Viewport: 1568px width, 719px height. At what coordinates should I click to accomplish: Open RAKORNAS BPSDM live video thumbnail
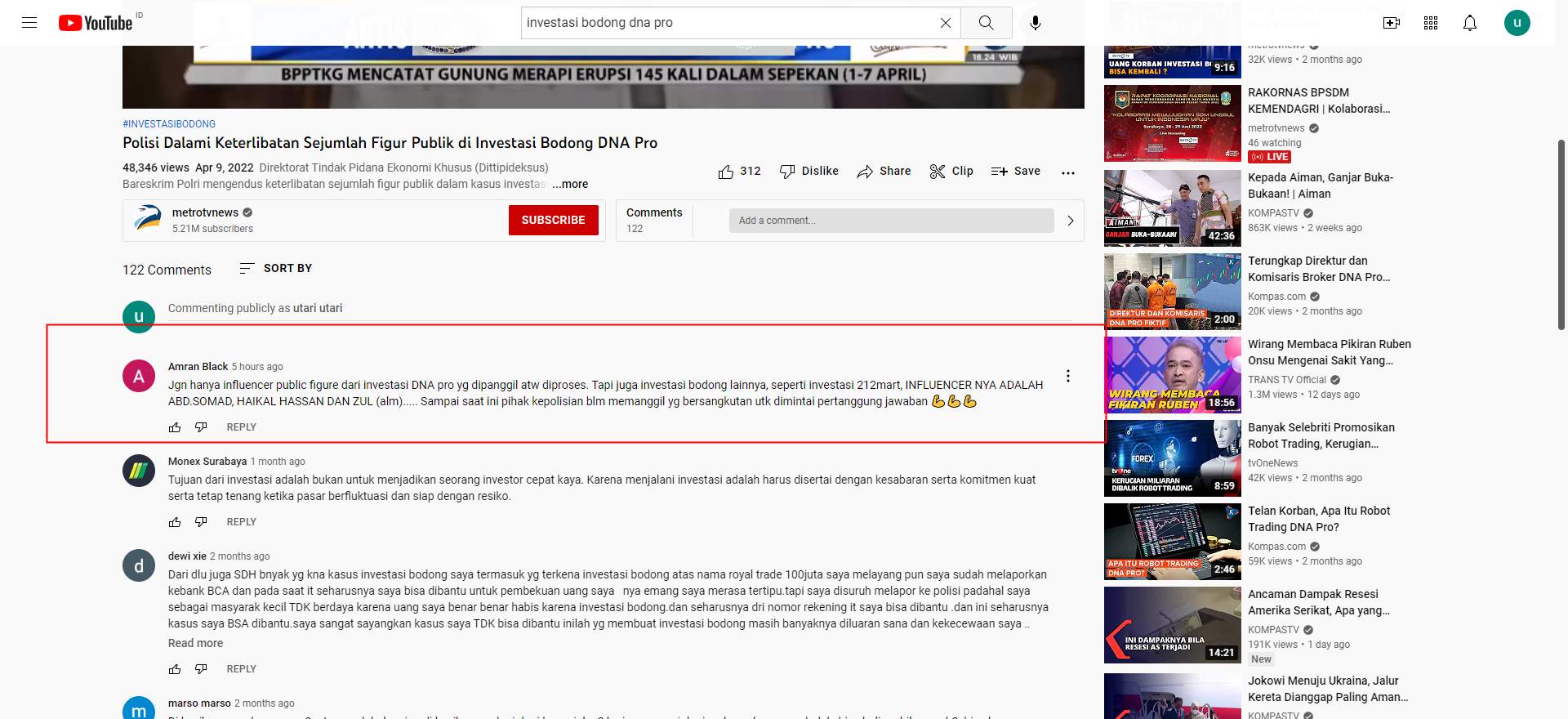click(x=1173, y=123)
